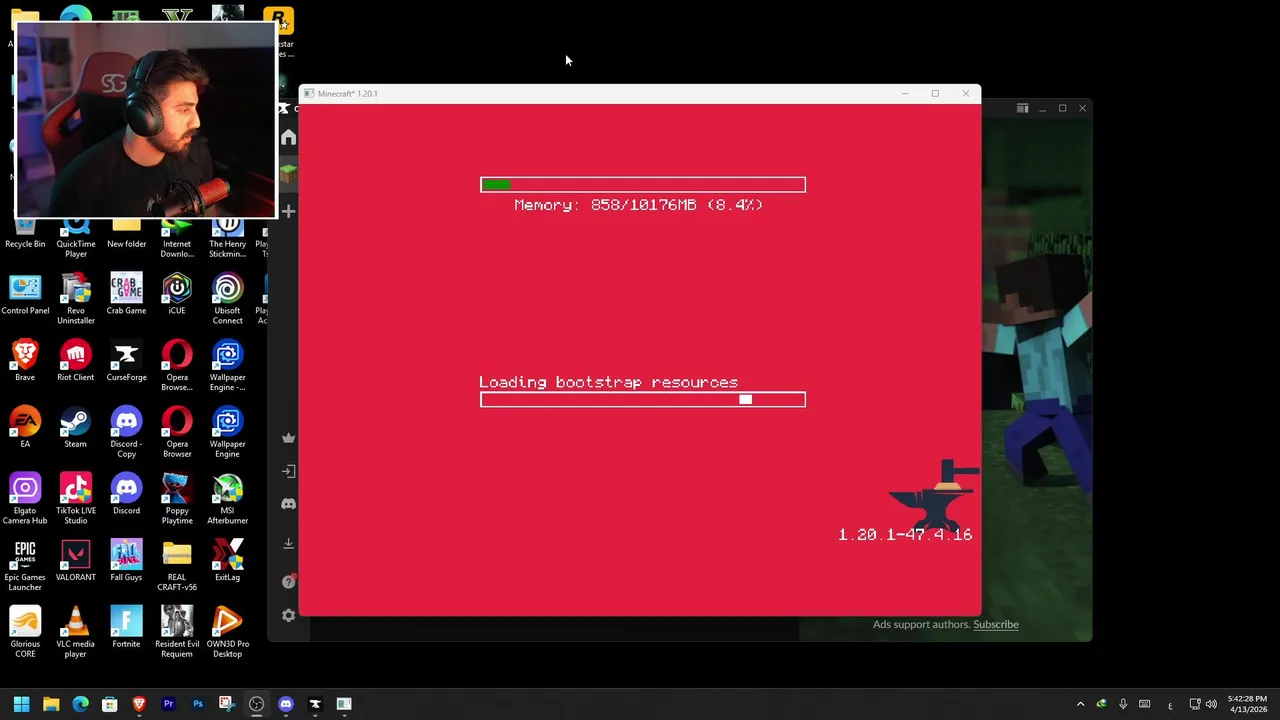Open the crown premium icon in CurseForge sidebar
Screen dimensions: 1280x720
(288, 438)
